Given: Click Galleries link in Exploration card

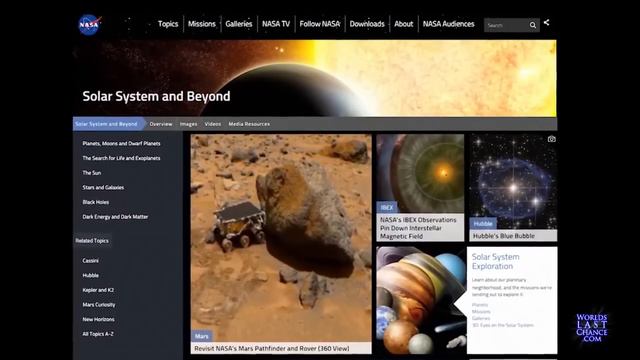Looking at the screenshot, I should [x=481, y=318].
